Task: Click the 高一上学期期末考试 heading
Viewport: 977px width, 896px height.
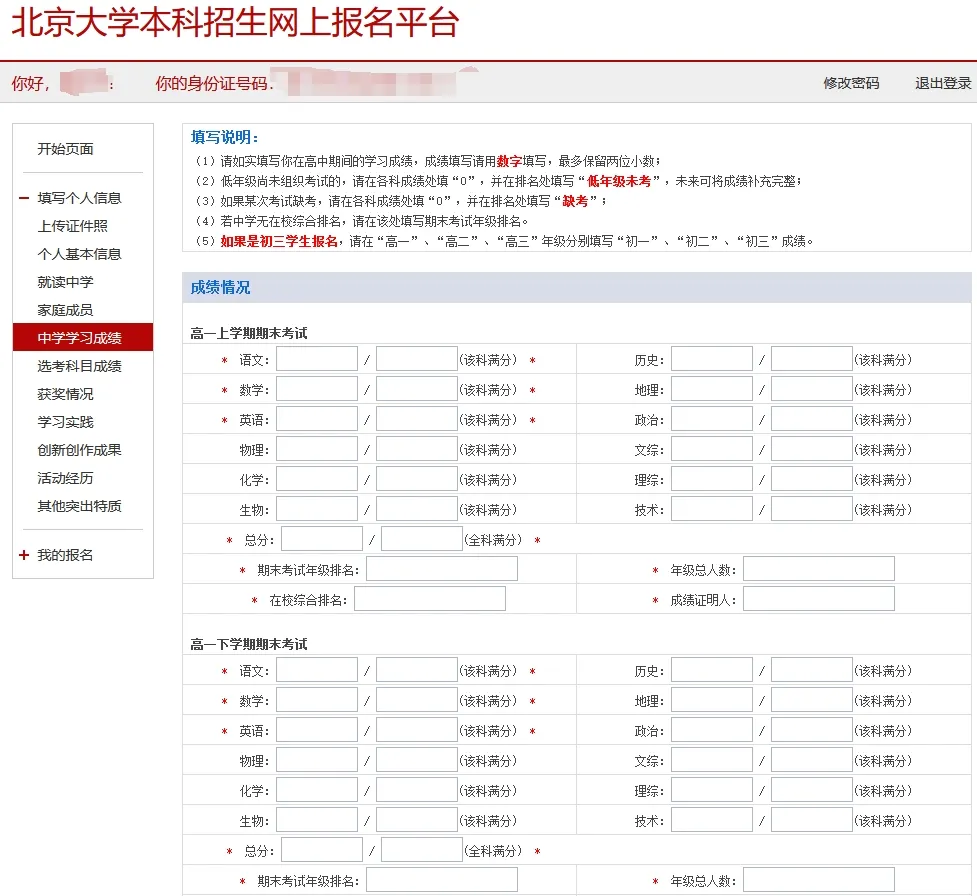Action: [x=249, y=333]
